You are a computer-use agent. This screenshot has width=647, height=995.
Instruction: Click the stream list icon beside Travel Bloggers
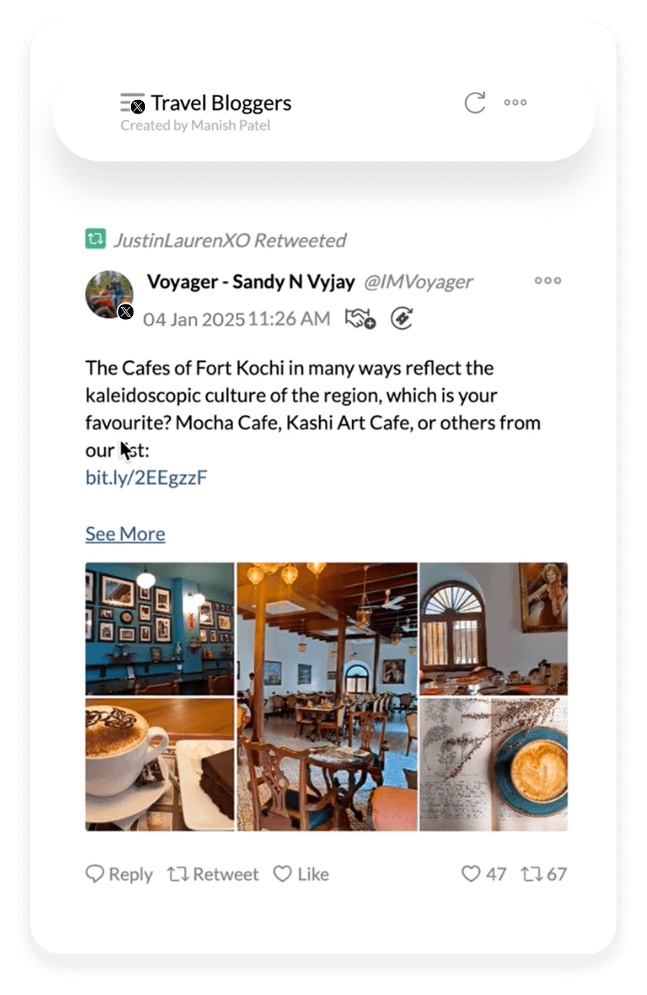coord(132,103)
